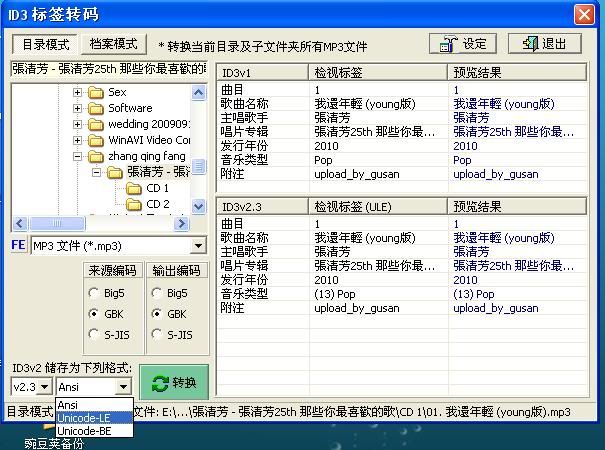This screenshot has height=450, width=605.
Task: Click the Software folder icon
Action: [96, 108]
